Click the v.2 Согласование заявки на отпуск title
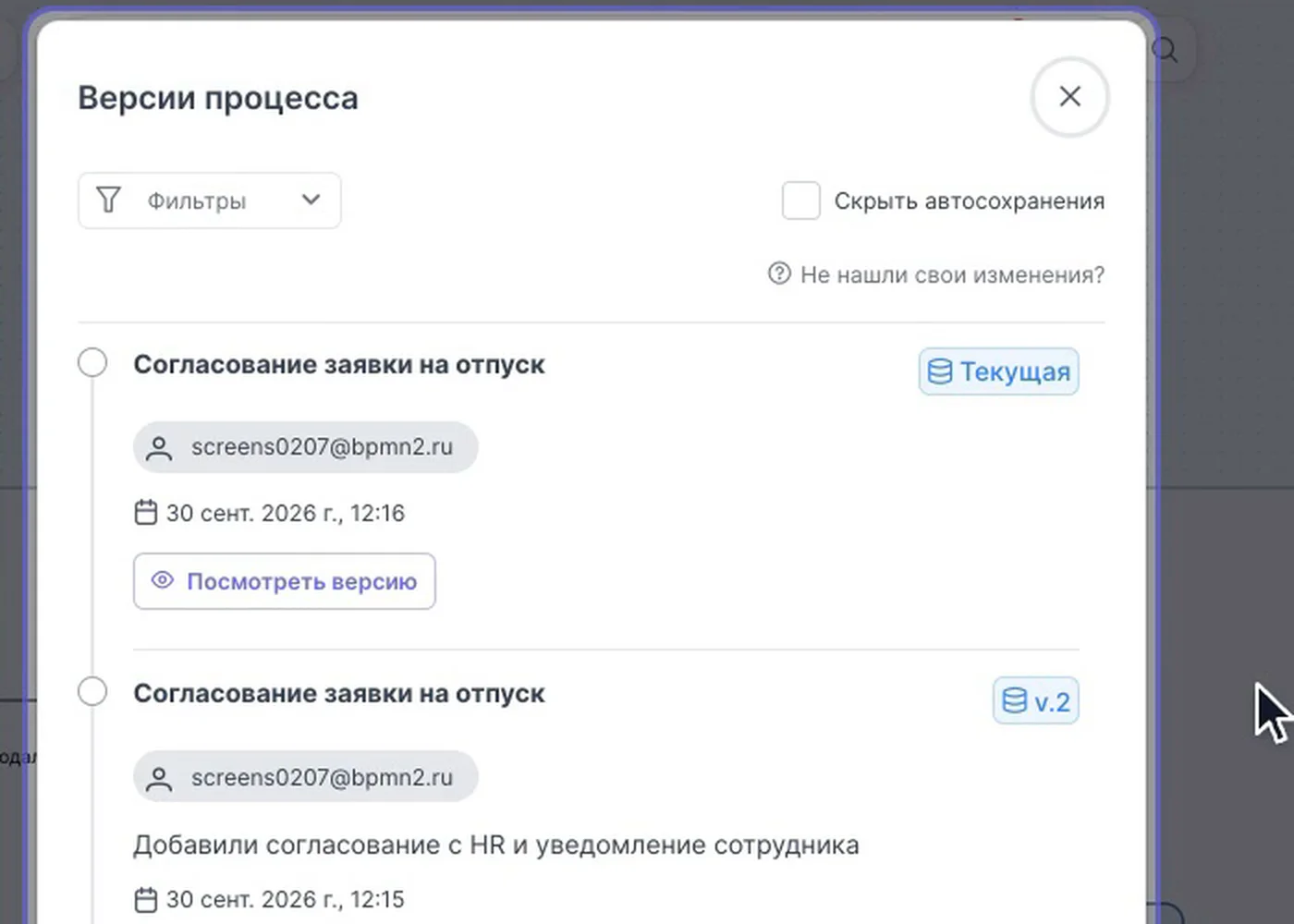The image size is (1294, 924). point(339,693)
